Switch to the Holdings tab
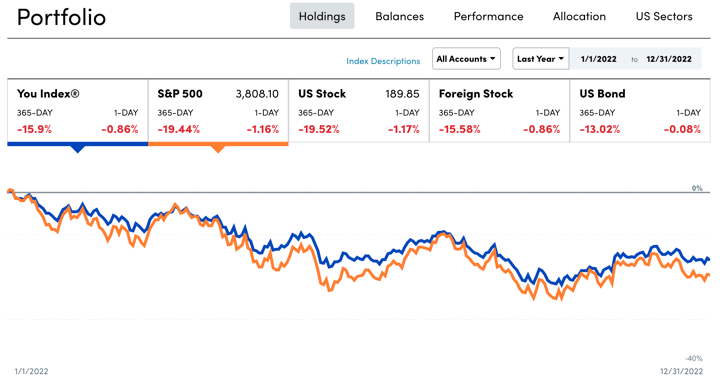 322,16
